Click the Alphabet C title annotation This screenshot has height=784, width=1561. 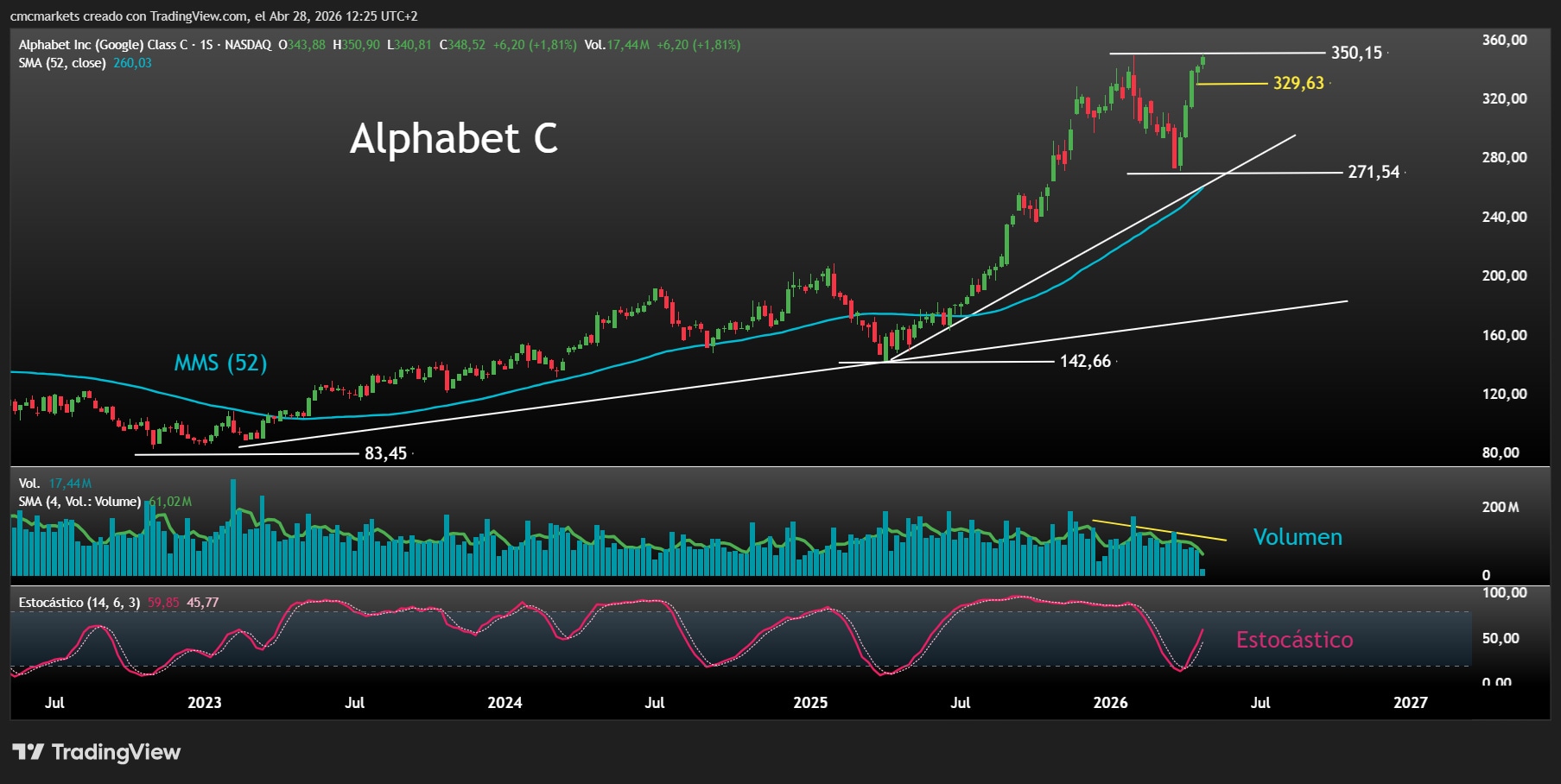(454, 141)
